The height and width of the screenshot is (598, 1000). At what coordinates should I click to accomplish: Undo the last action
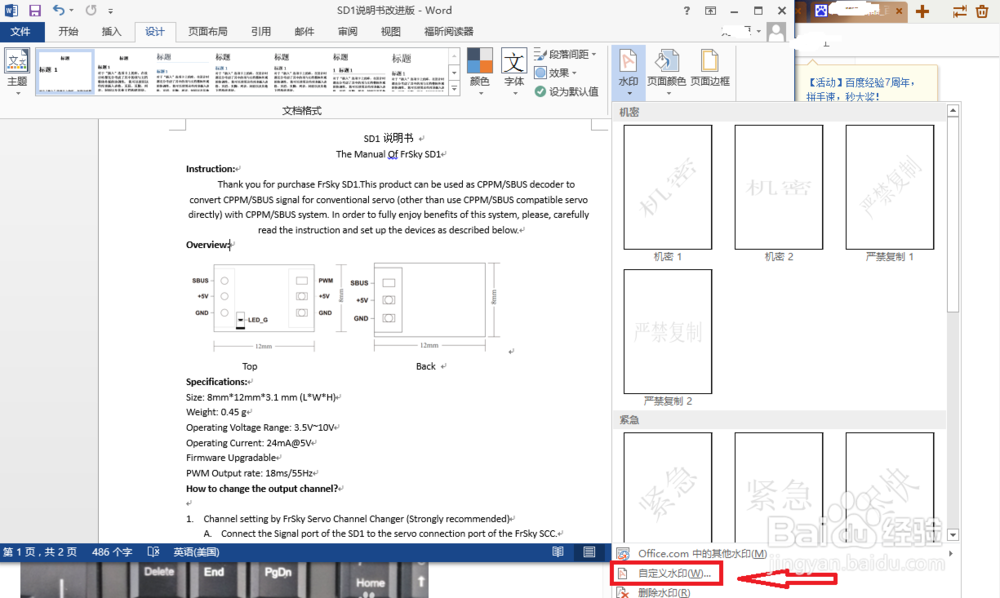58,10
